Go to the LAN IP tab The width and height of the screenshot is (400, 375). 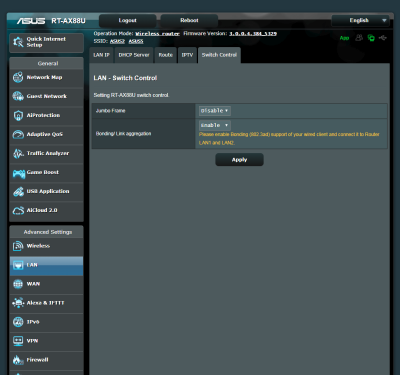(101, 55)
